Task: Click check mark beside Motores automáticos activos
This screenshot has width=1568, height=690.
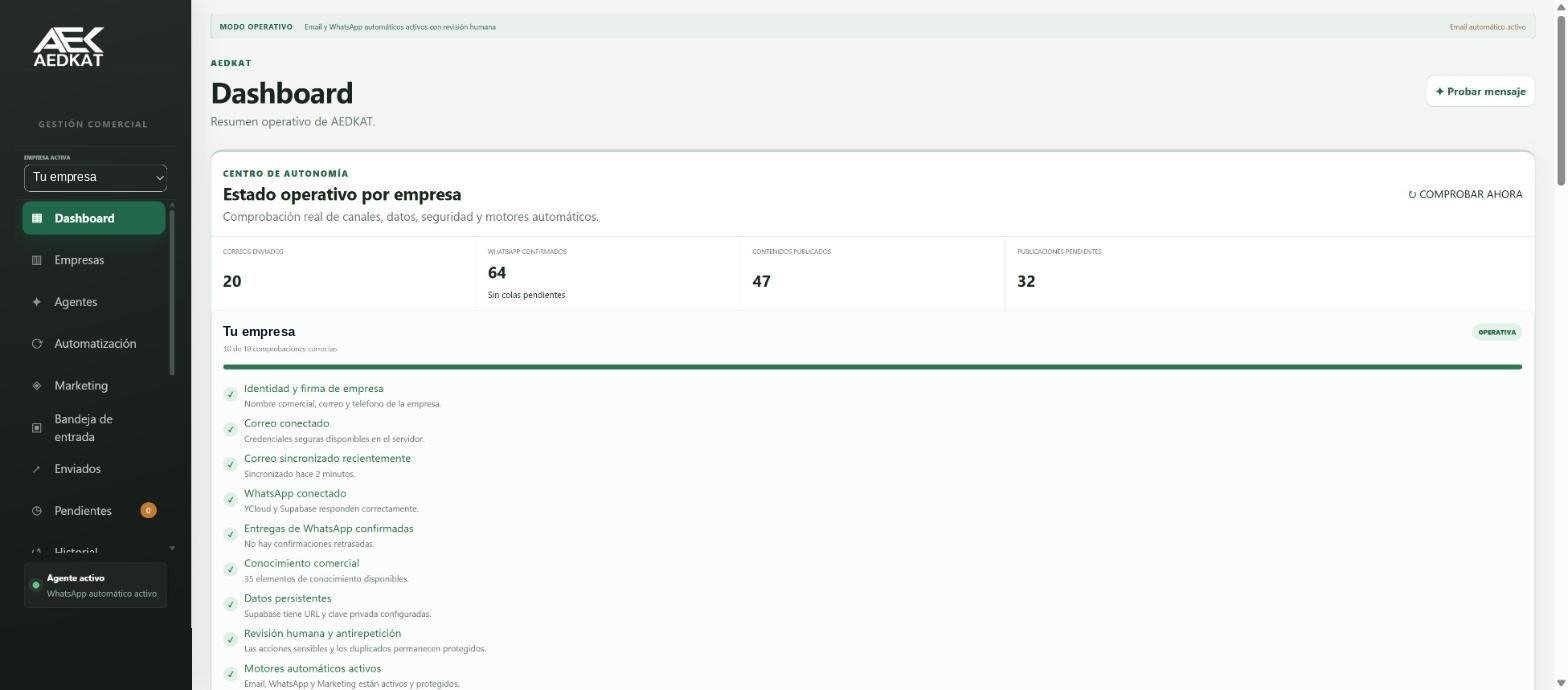Action: point(230,674)
